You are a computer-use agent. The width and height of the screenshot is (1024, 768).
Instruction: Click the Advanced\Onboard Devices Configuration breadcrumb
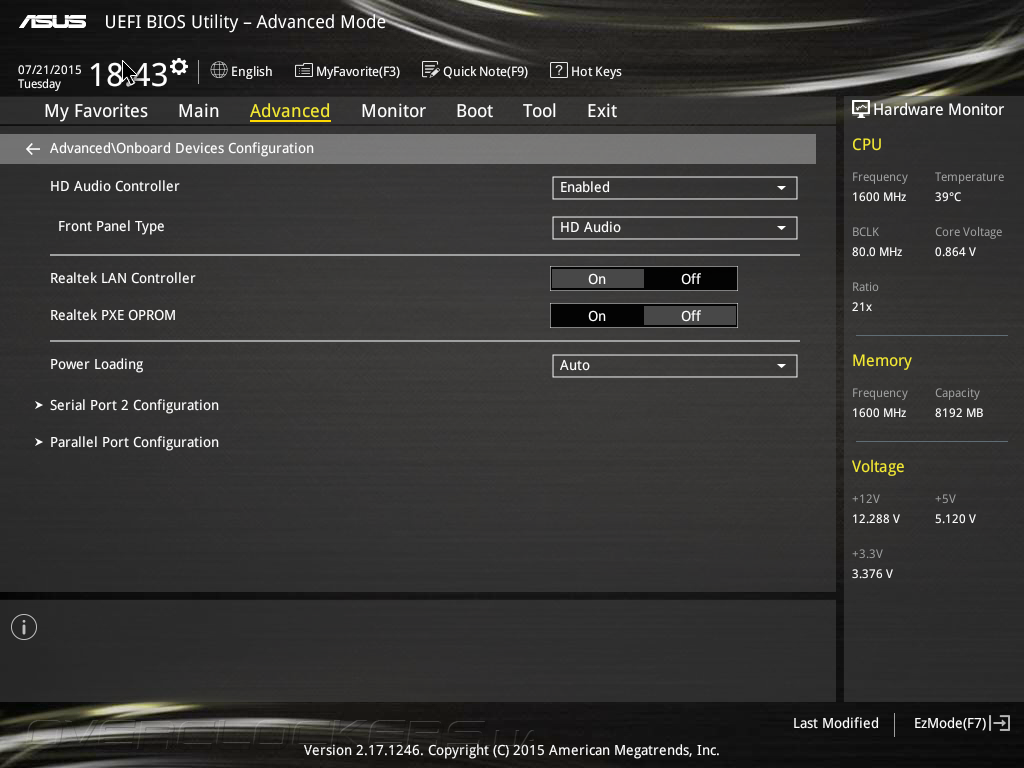tap(182, 148)
